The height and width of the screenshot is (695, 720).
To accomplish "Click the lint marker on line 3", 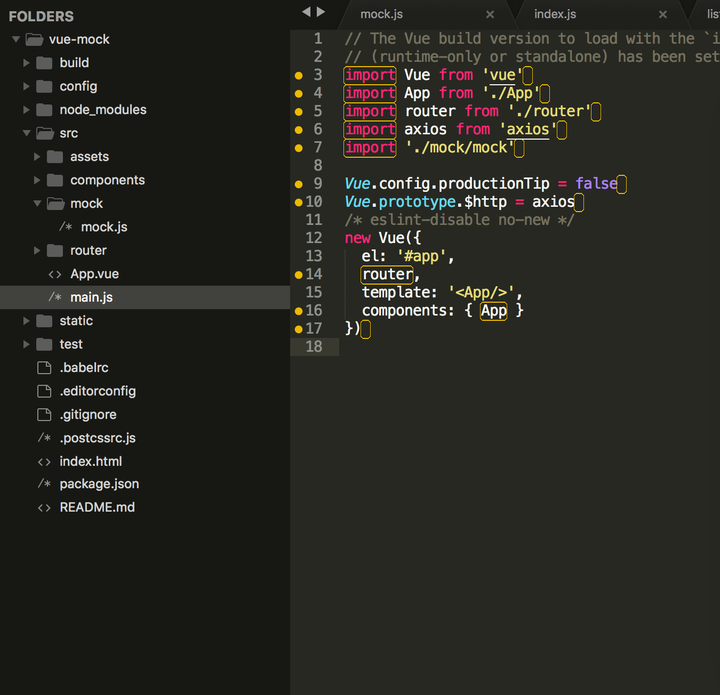I will pos(298,75).
